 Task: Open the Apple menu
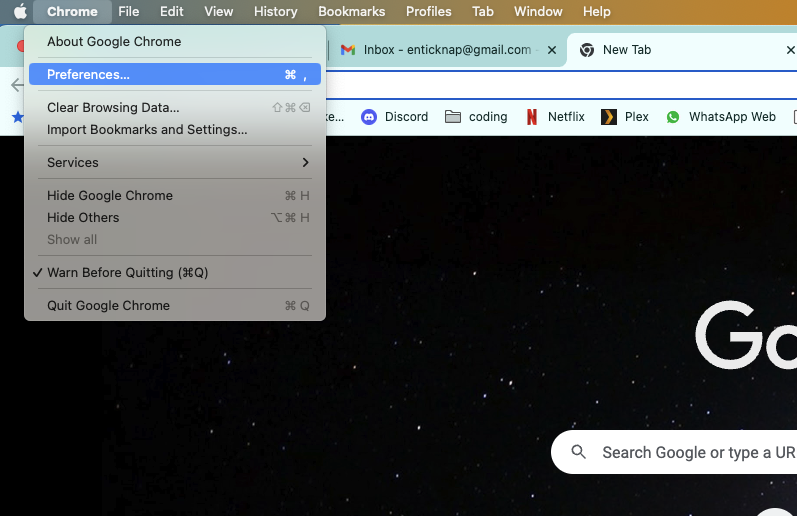pos(20,11)
